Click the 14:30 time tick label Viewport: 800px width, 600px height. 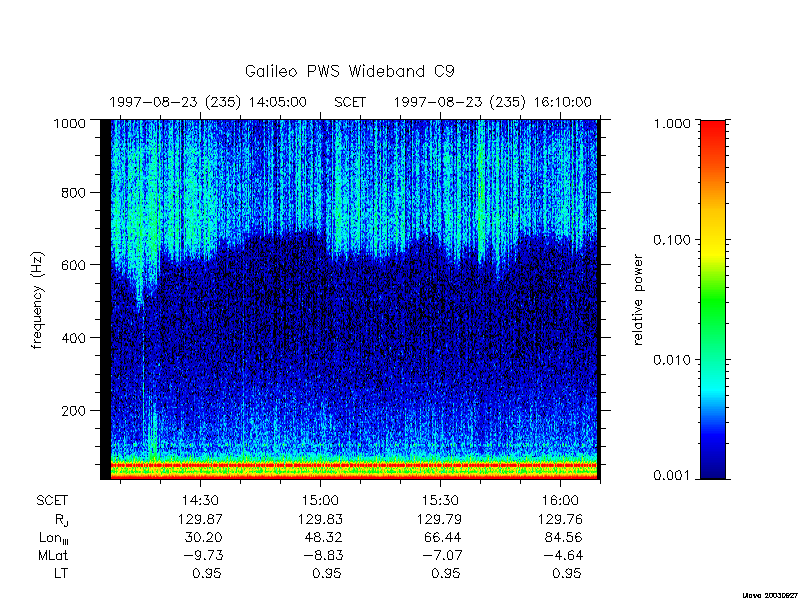tap(200, 501)
